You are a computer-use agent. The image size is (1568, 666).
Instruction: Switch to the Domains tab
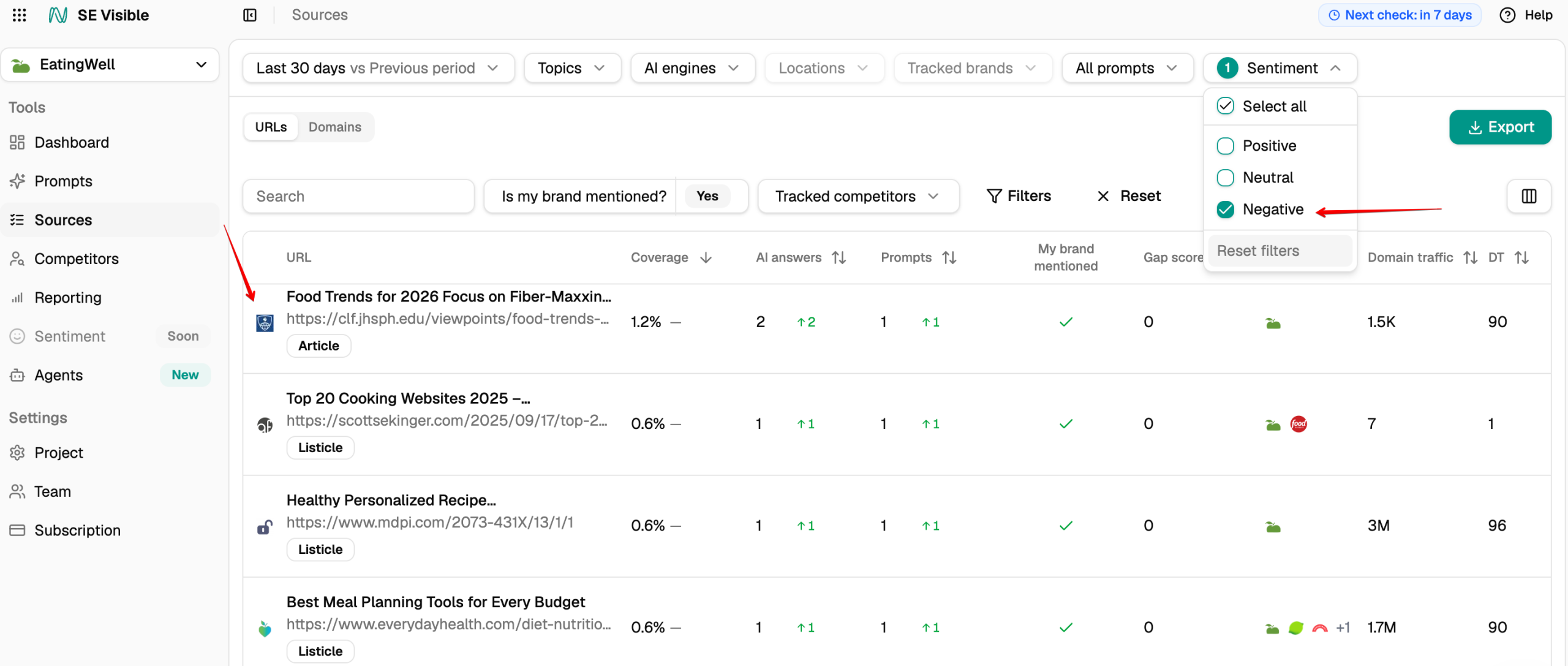335,127
